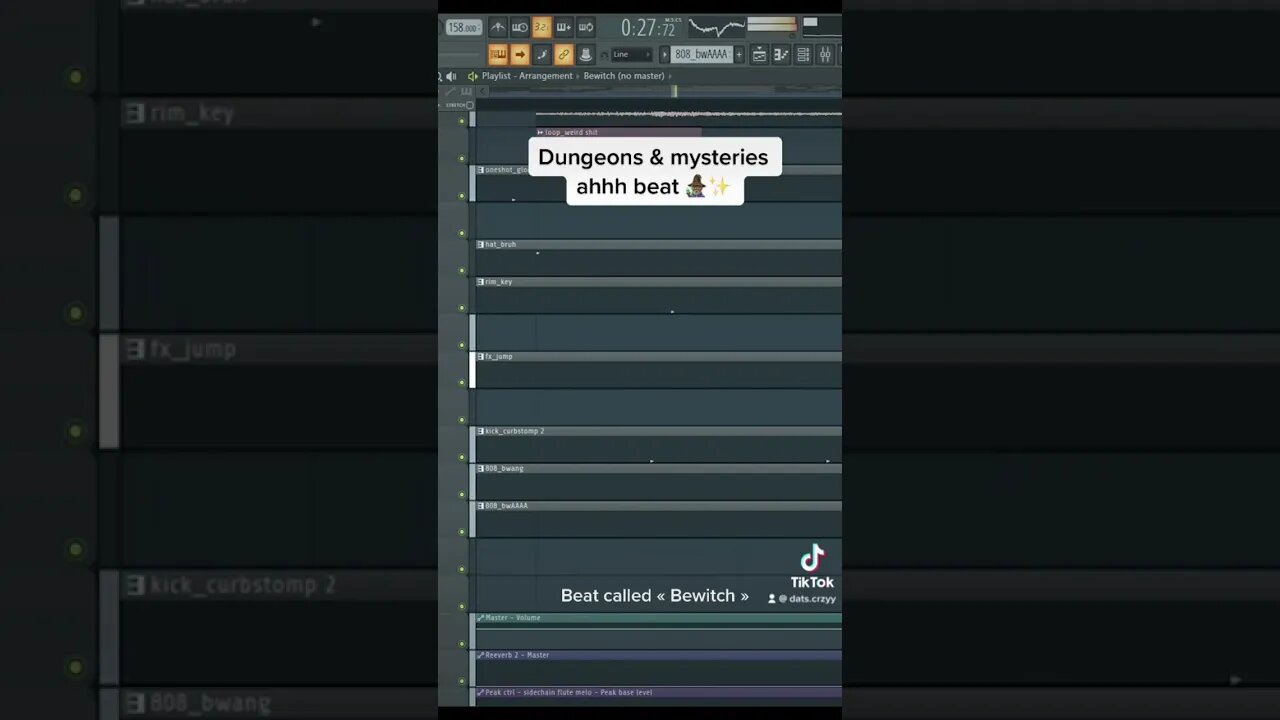Open clip menu icon of kick_curbstomp 2
1280x720 pixels.
coord(480,431)
